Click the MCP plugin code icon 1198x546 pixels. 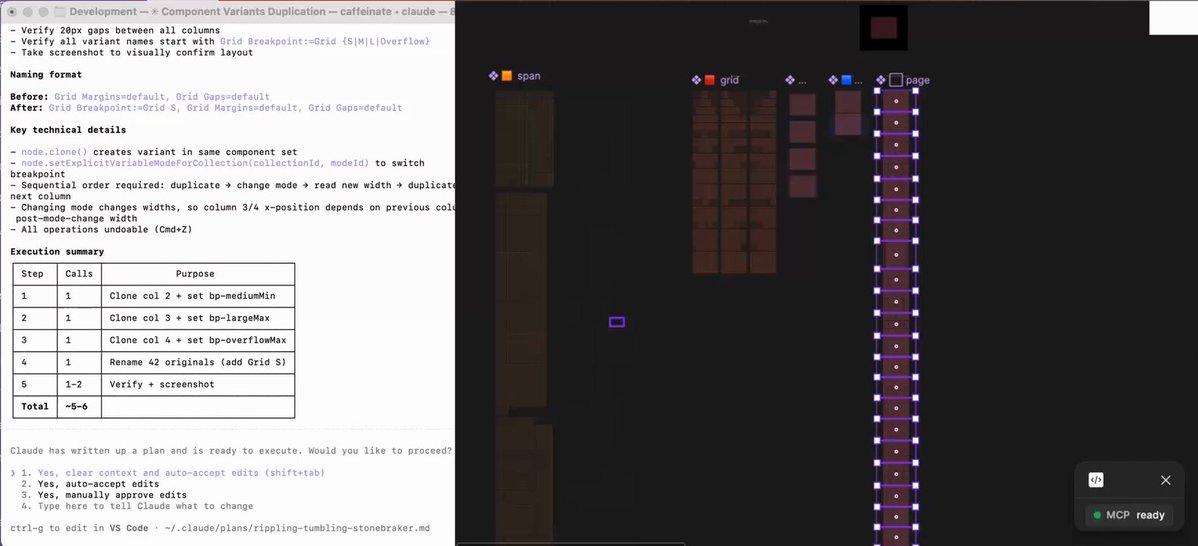point(1096,480)
